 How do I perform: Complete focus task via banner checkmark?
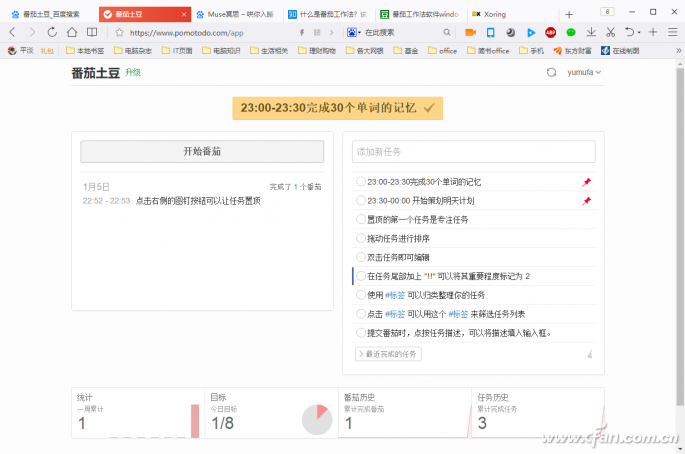(x=429, y=108)
